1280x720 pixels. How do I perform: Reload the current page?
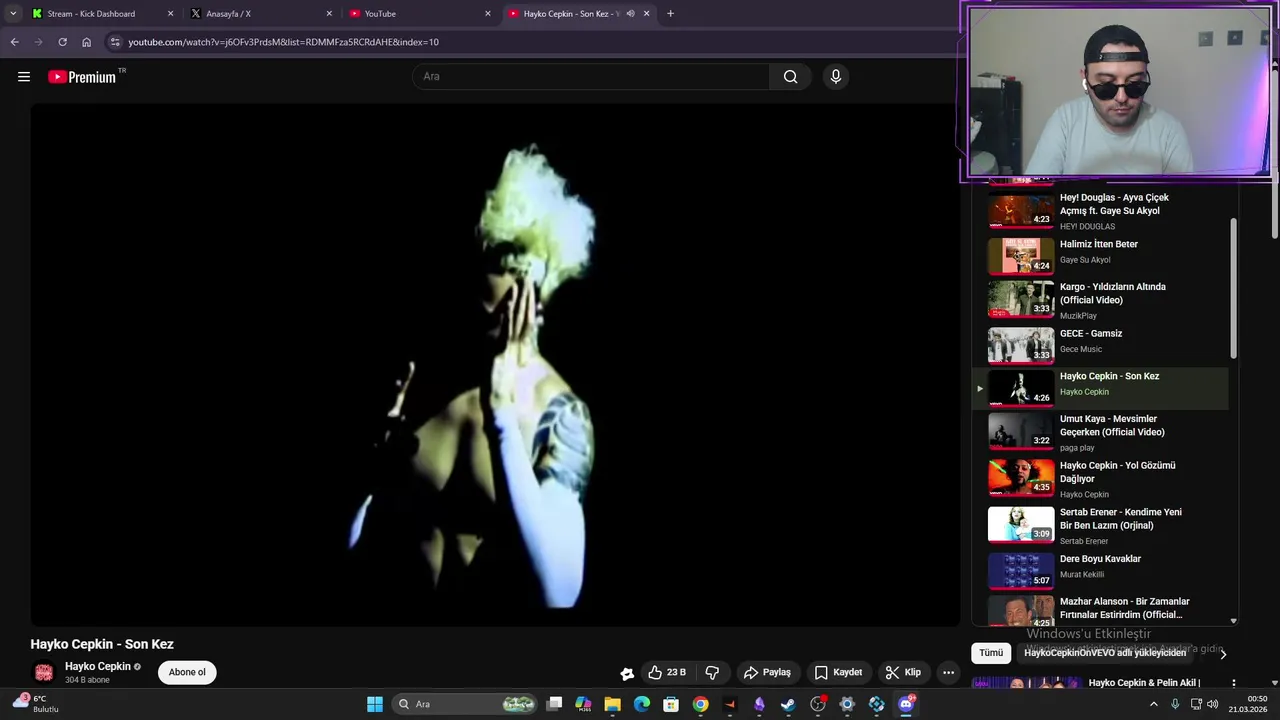[x=62, y=42]
